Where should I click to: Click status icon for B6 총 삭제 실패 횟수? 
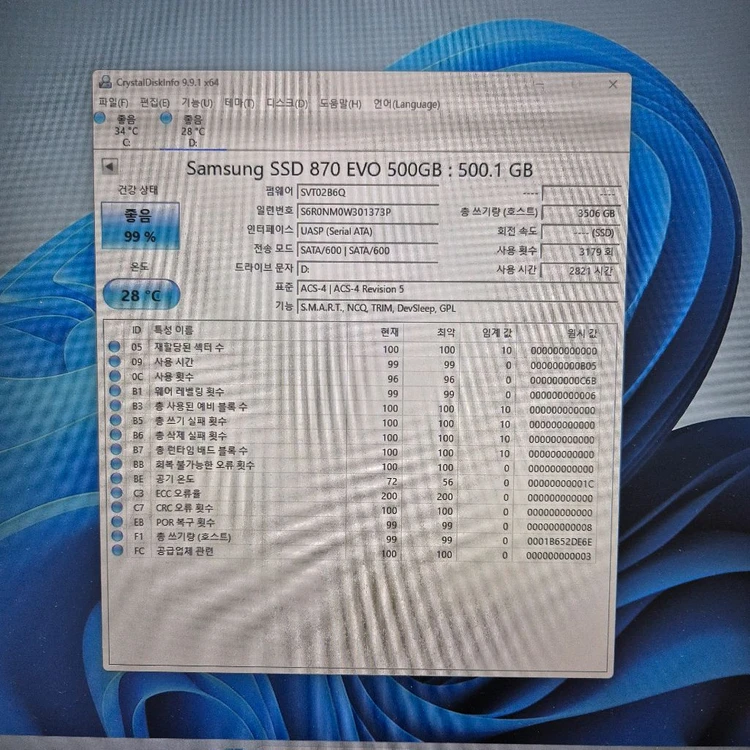[x=116, y=434]
